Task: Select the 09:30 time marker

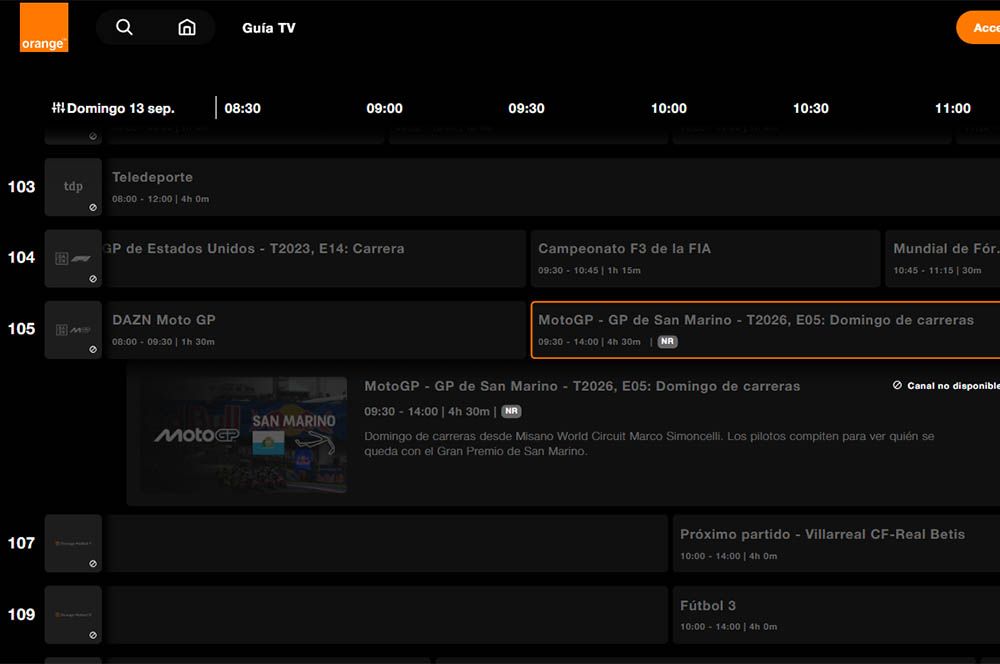Action: (526, 108)
